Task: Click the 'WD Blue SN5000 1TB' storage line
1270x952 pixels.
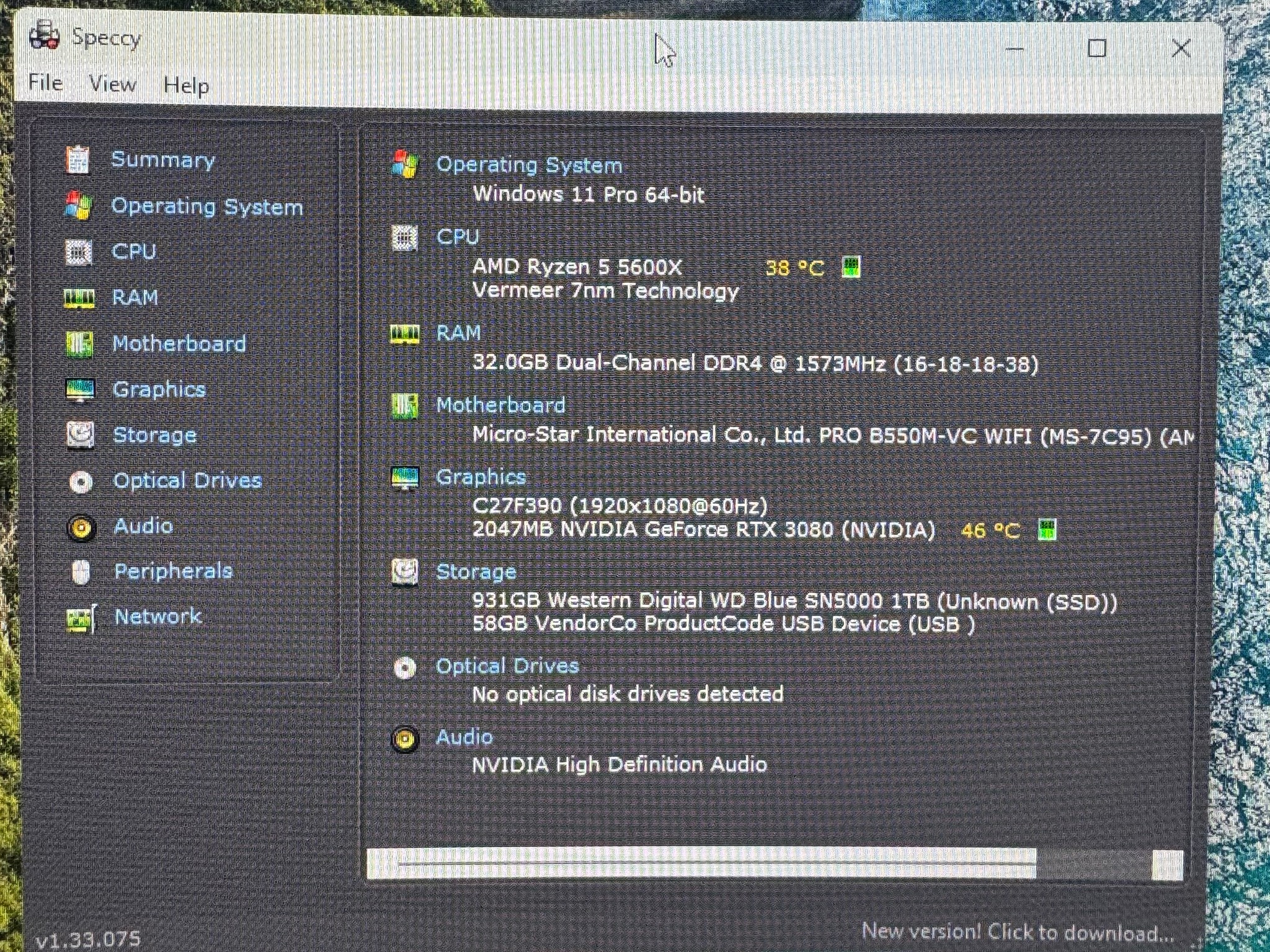Action: tap(795, 601)
